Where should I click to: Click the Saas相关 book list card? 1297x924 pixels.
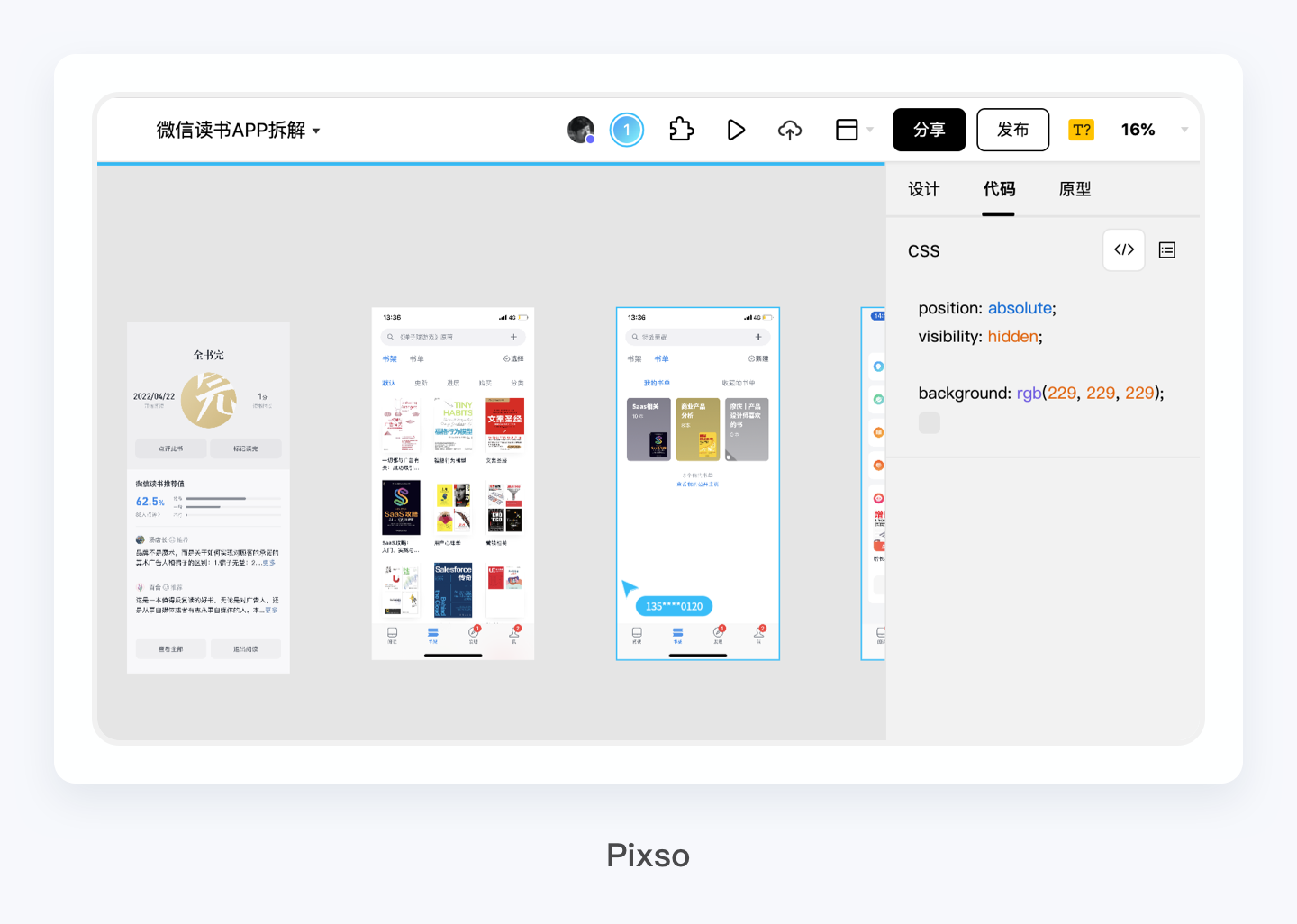pyautogui.click(x=648, y=430)
